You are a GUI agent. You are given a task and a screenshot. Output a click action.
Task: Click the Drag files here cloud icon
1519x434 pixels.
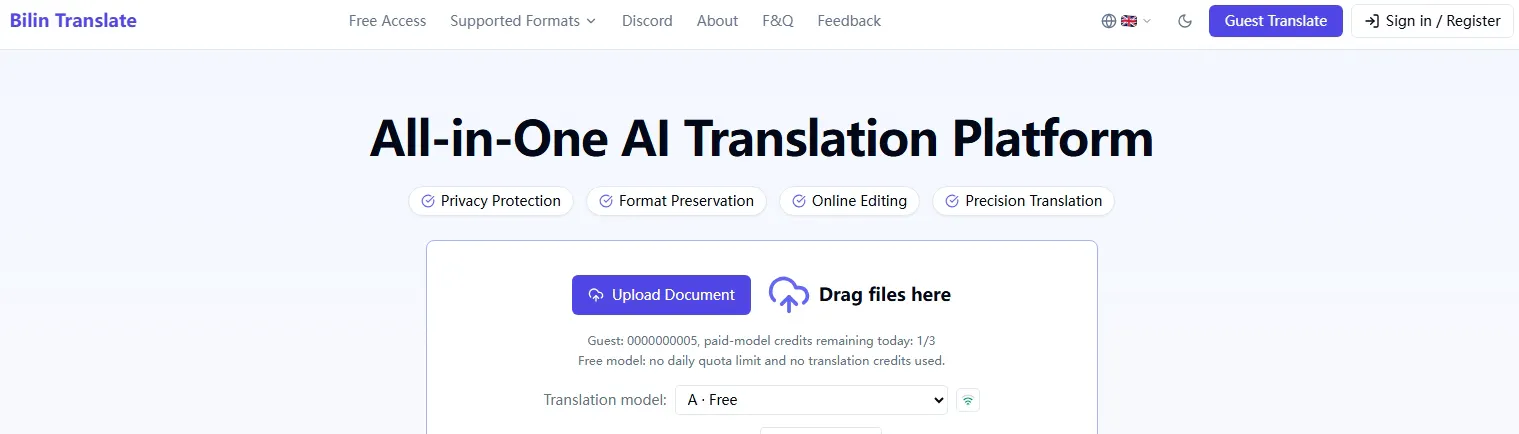click(x=789, y=295)
